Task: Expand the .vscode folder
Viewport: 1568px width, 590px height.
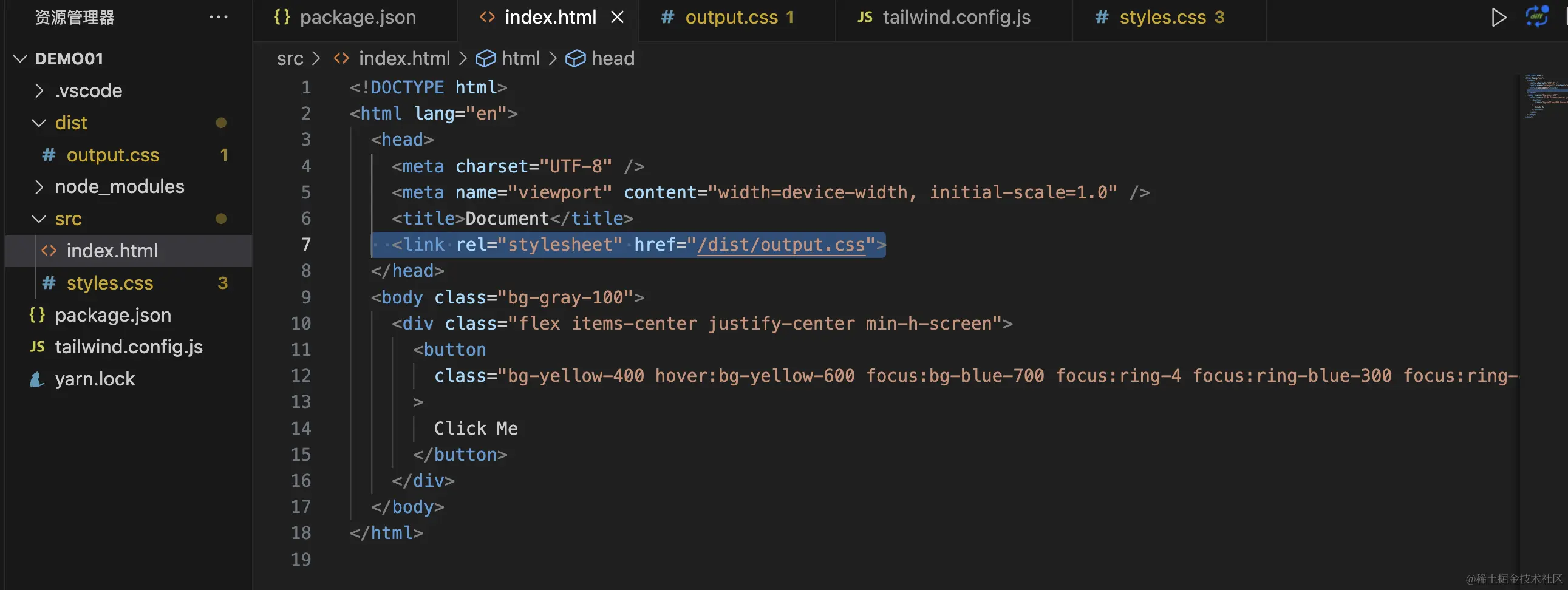Action: point(39,90)
